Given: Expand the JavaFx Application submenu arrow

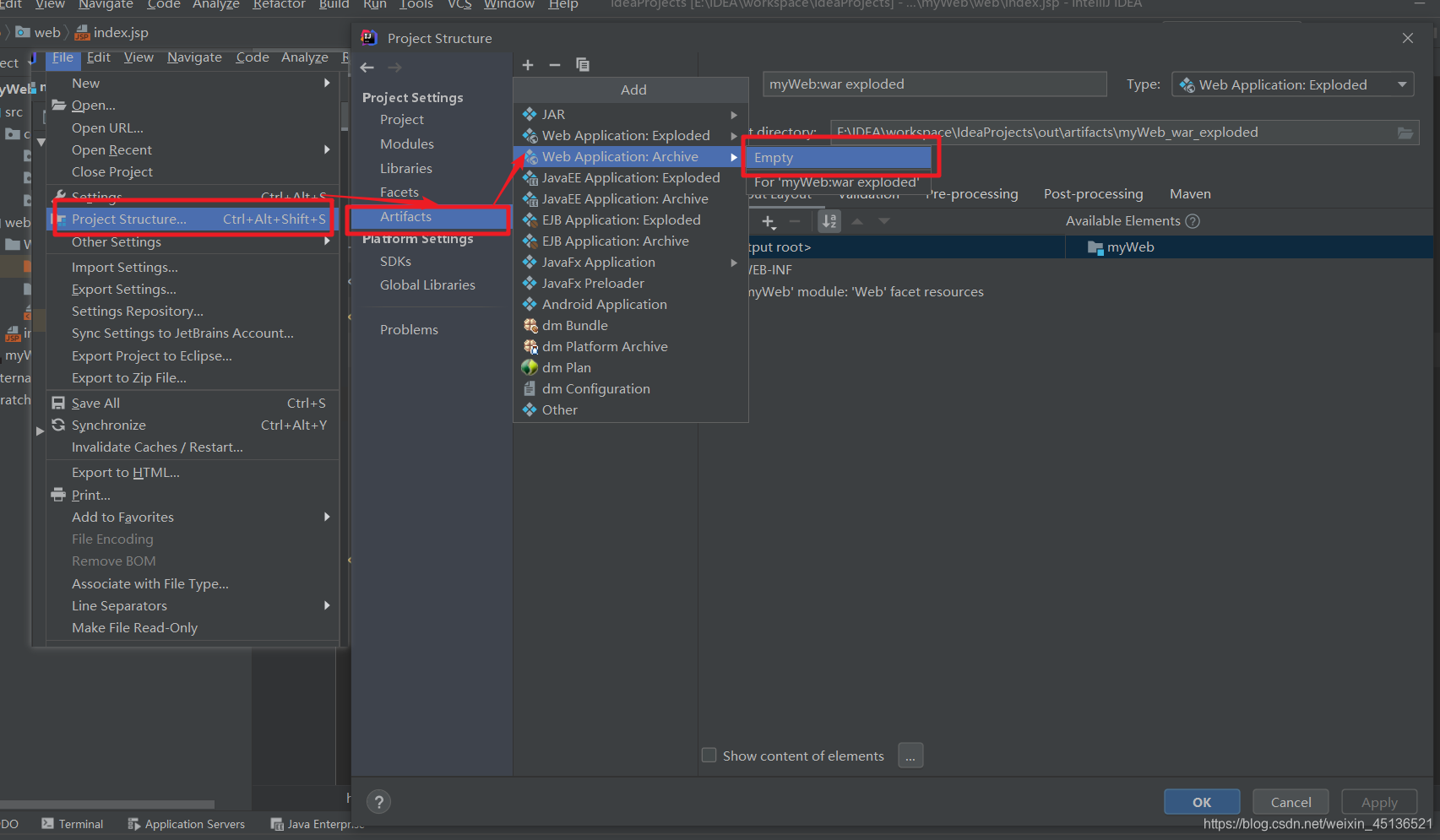Looking at the screenshot, I should coord(734,263).
